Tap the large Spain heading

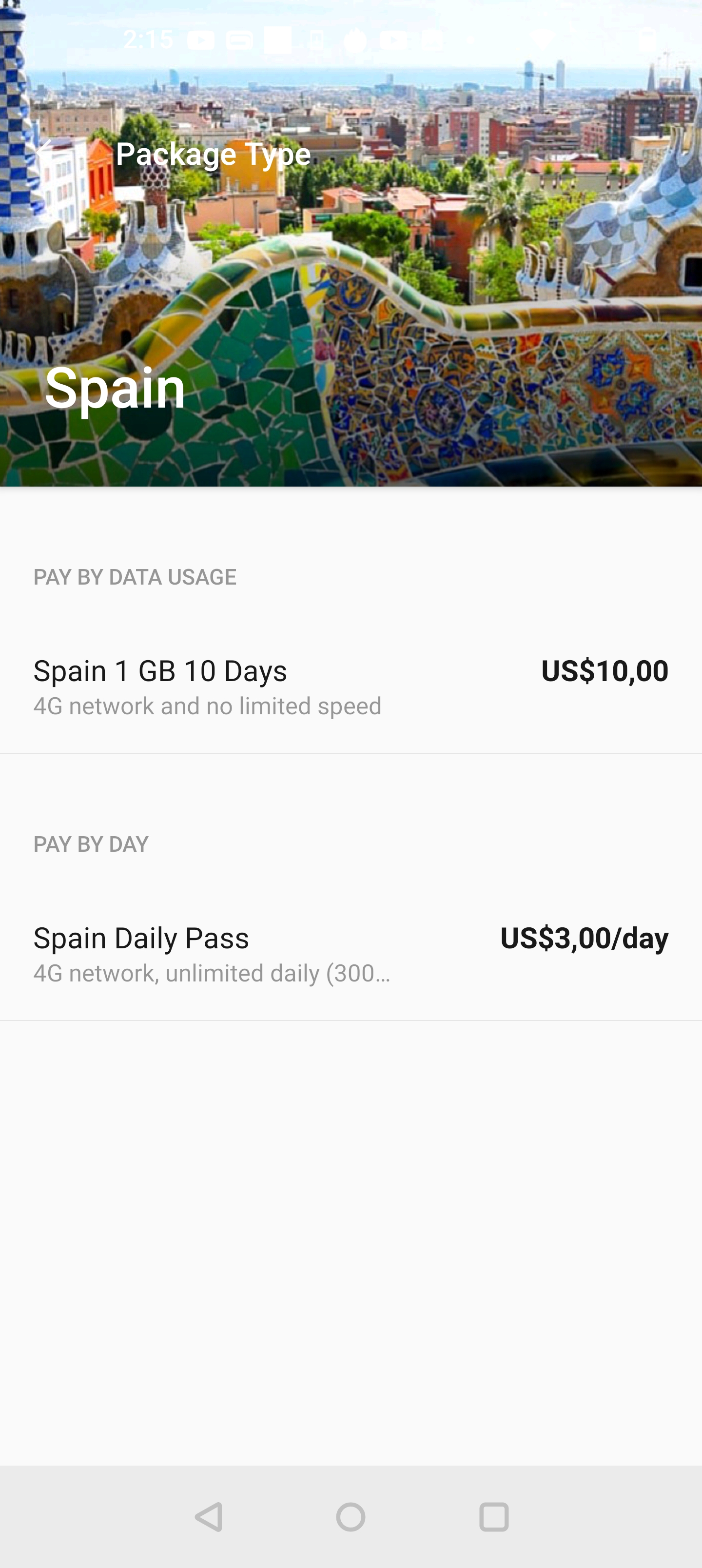click(x=115, y=387)
